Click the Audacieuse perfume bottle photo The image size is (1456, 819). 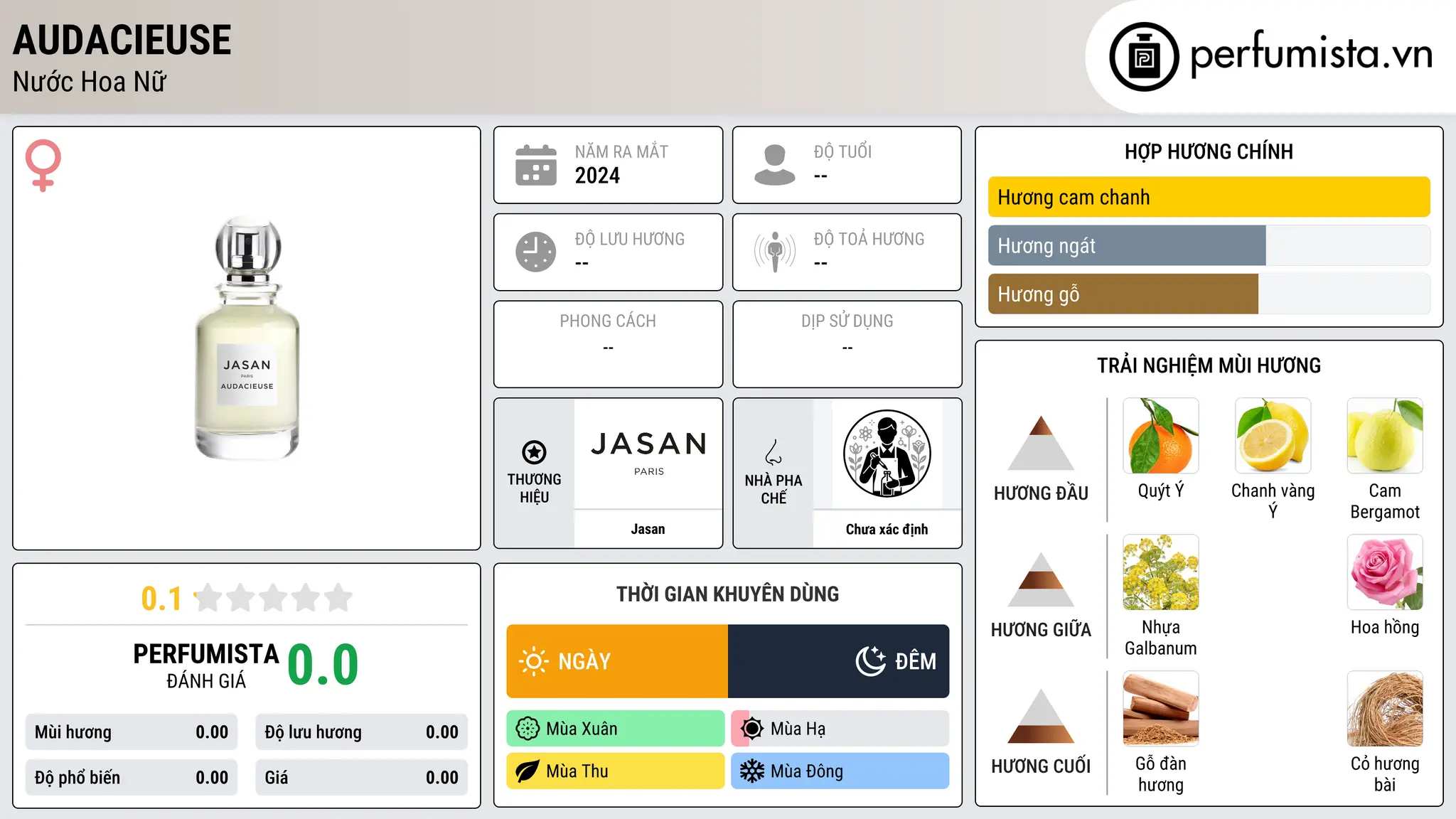pyautogui.click(x=247, y=338)
